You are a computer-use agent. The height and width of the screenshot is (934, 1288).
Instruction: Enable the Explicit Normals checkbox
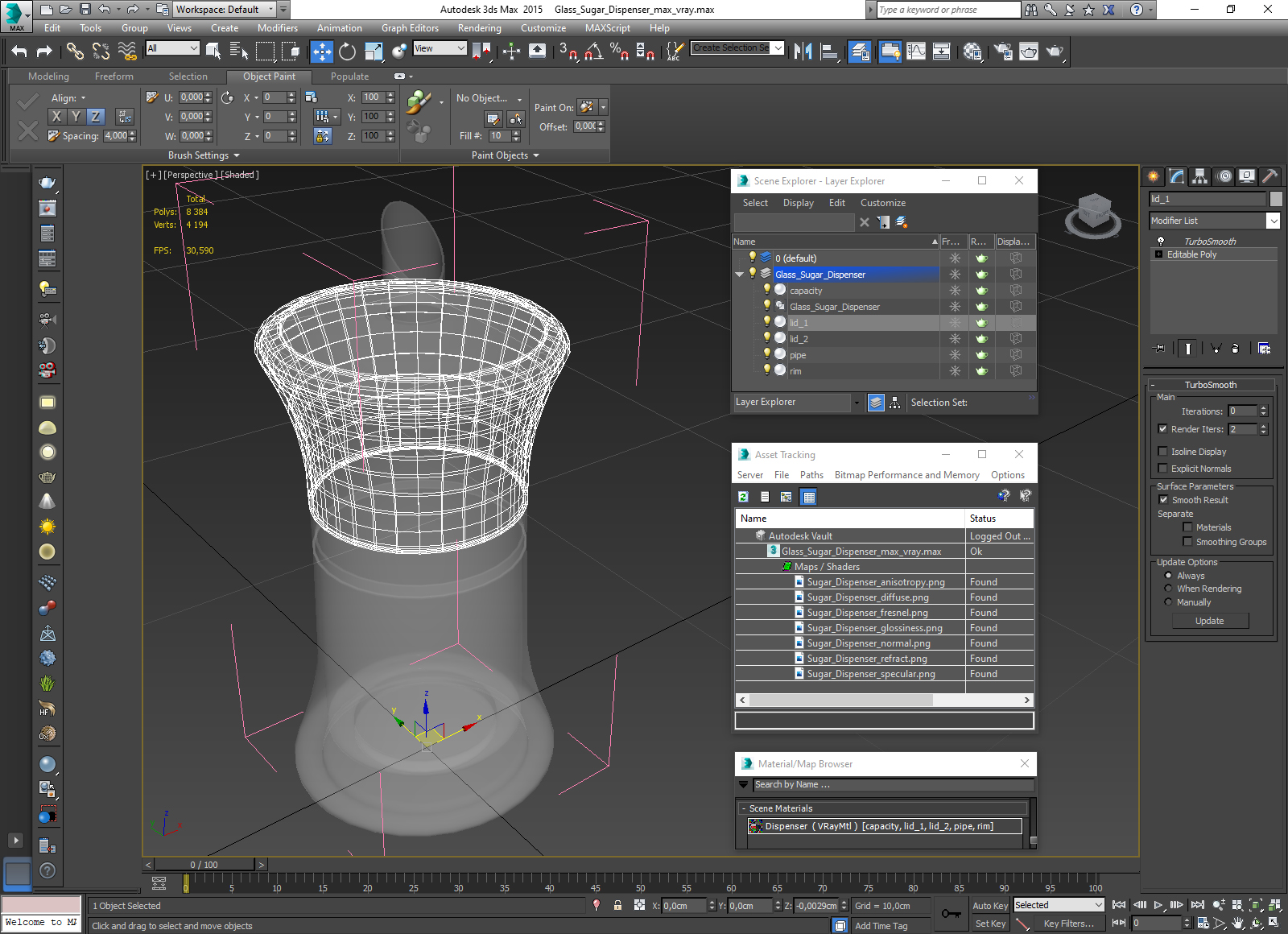(x=1162, y=469)
